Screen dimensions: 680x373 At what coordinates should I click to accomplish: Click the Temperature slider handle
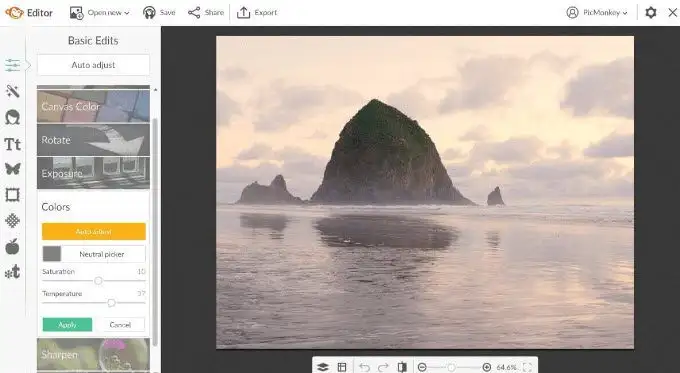pos(111,303)
